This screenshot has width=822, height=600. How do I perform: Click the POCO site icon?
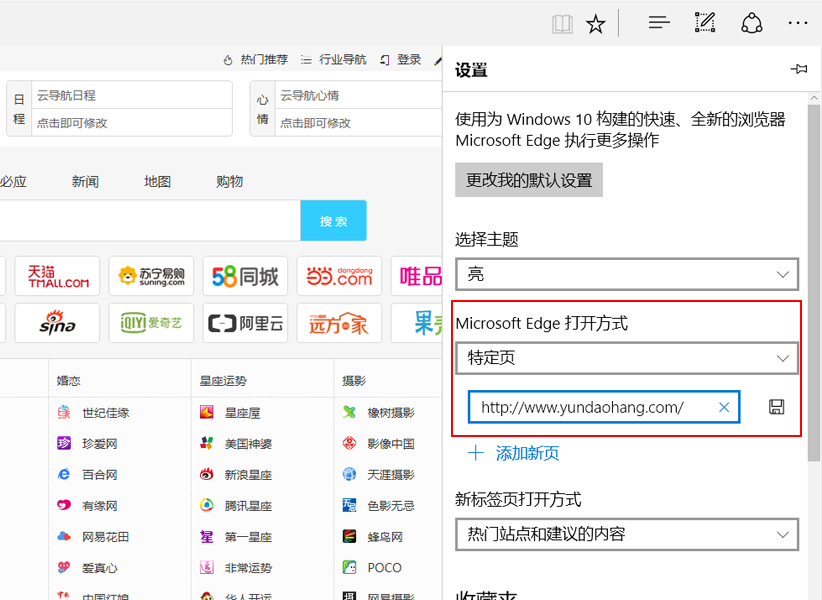[349, 567]
